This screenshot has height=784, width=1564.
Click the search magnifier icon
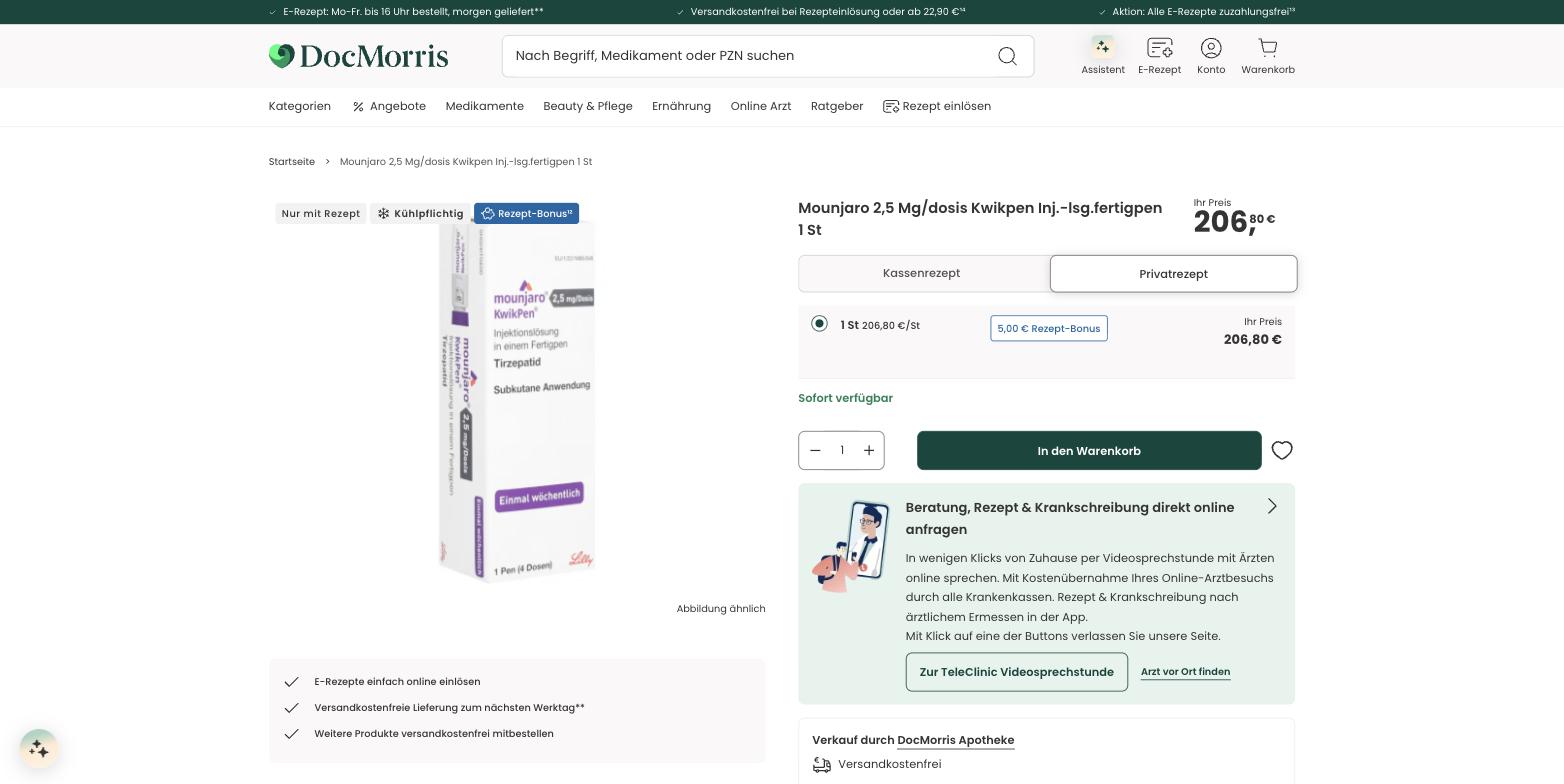click(x=1007, y=56)
